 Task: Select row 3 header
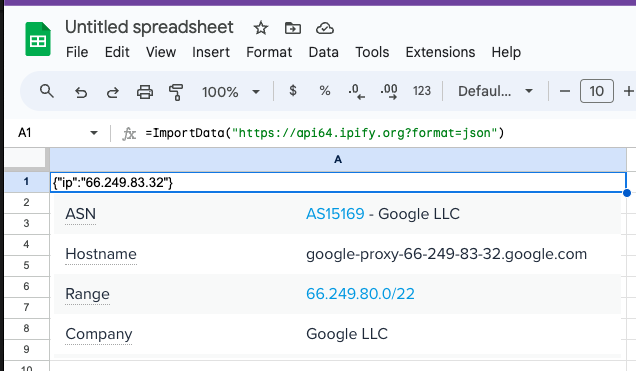[26, 223]
